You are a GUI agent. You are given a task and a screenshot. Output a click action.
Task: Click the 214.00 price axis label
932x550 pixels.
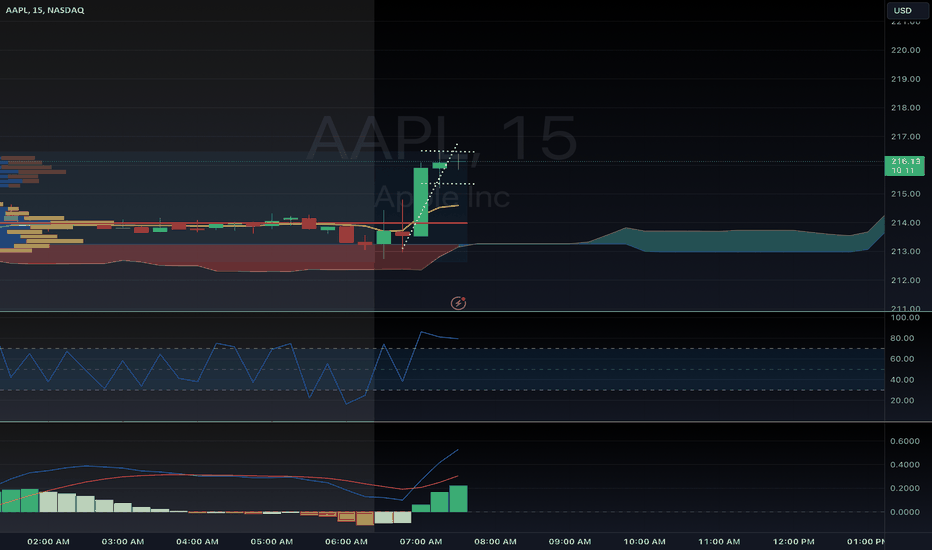(x=905, y=222)
